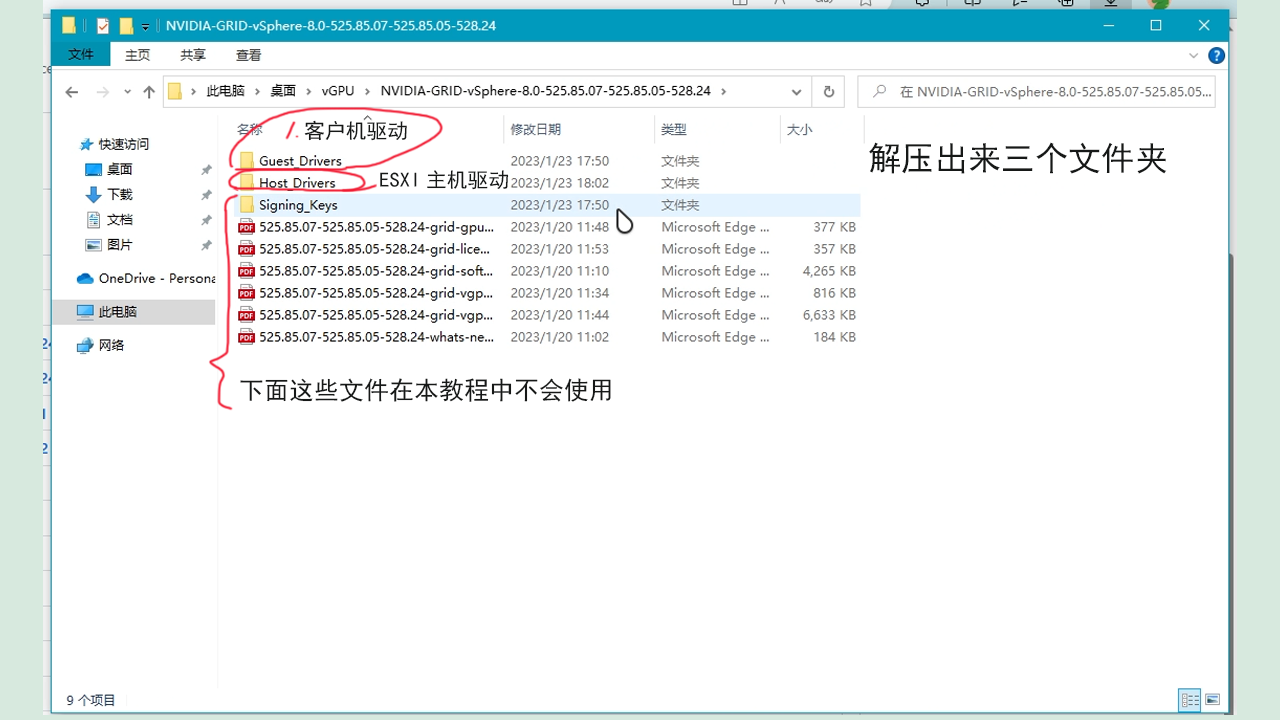1280x720 pixels.
Task: Select 网络 in the navigation pane
Action: [111, 345]
